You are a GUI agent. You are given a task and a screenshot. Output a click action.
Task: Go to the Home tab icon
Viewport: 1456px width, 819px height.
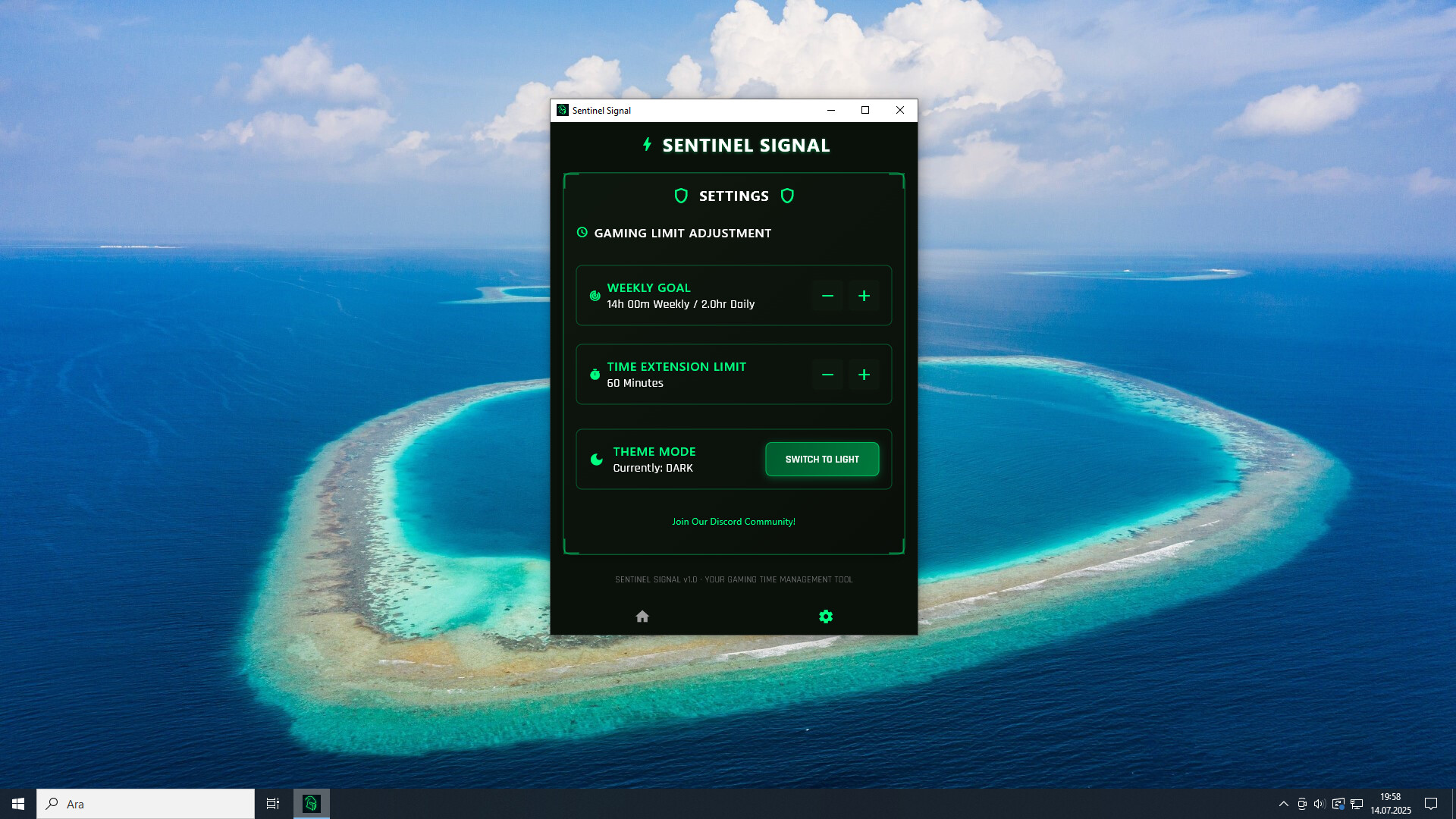click(x=642, y=617)
